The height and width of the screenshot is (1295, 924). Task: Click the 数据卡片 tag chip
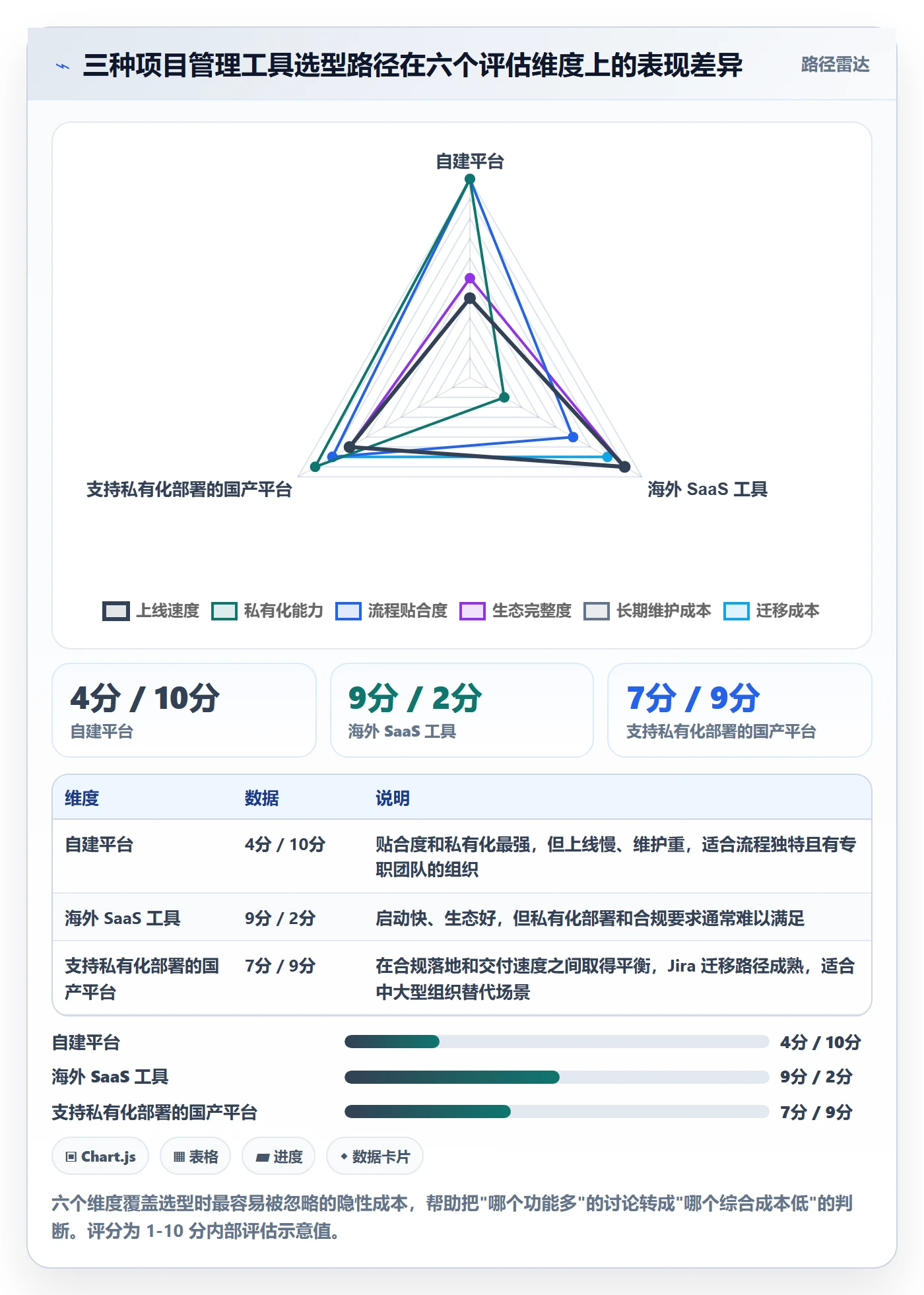(375, 1156)
